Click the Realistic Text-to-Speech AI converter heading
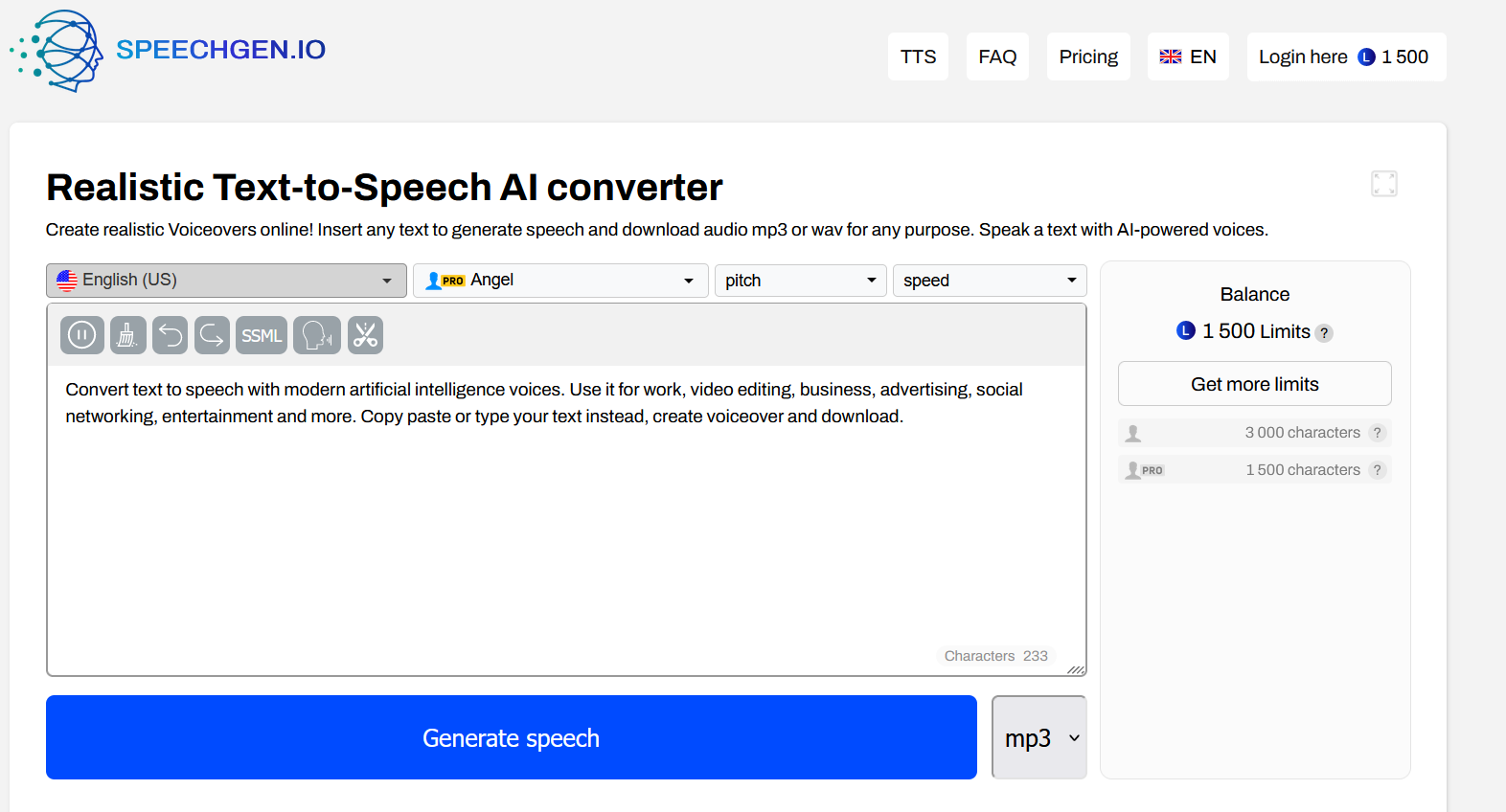 pos(384,188)
